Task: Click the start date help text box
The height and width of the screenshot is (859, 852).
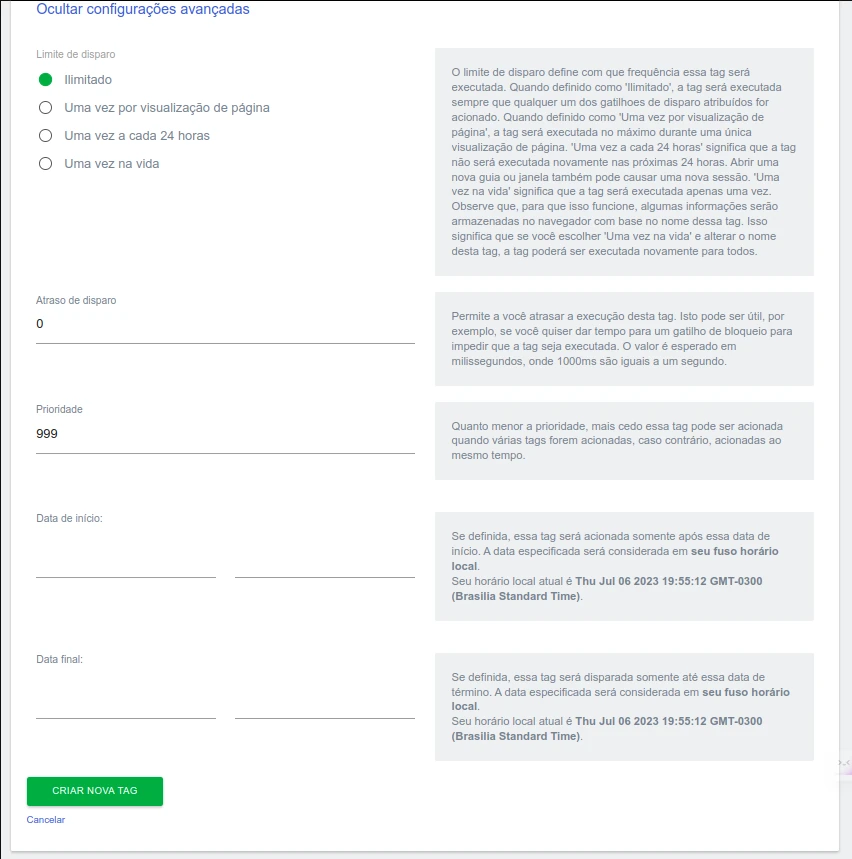Action: point(624,566)
